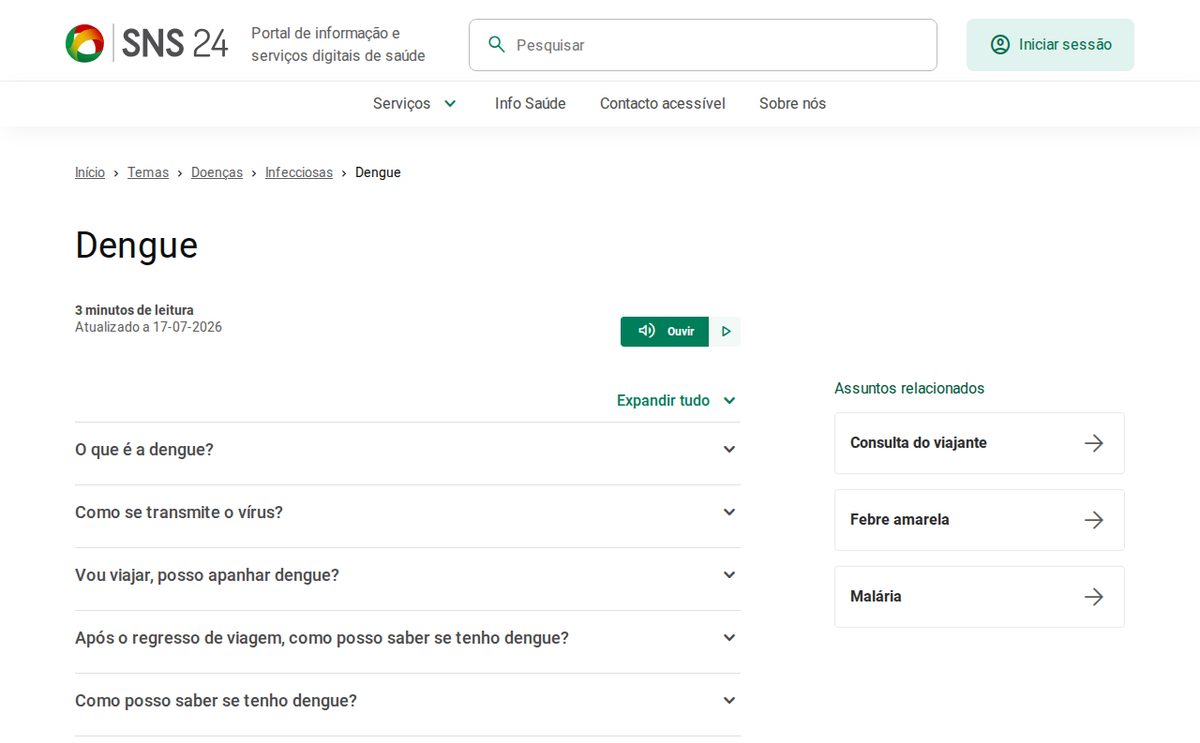Click the SNS 24 logo
The image size is (1200, 743).
[147, 44]
